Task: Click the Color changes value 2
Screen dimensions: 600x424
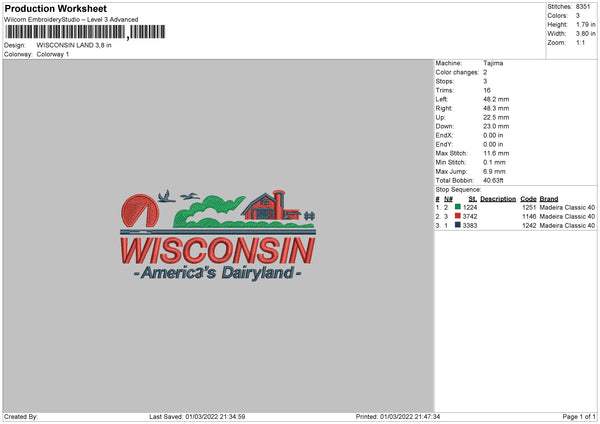Action: pos(485,72)
